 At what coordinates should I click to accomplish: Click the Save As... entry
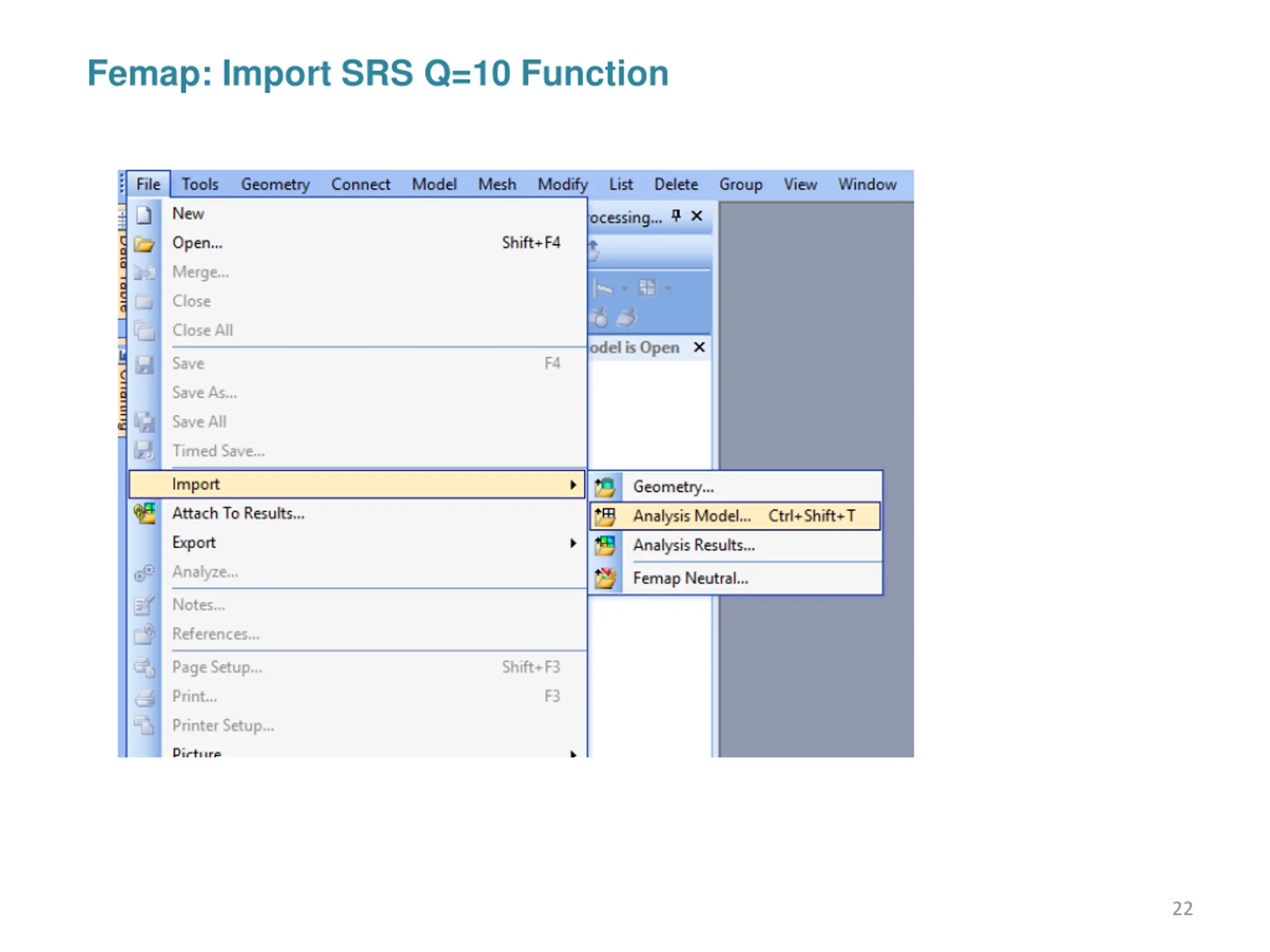point(357,393)
